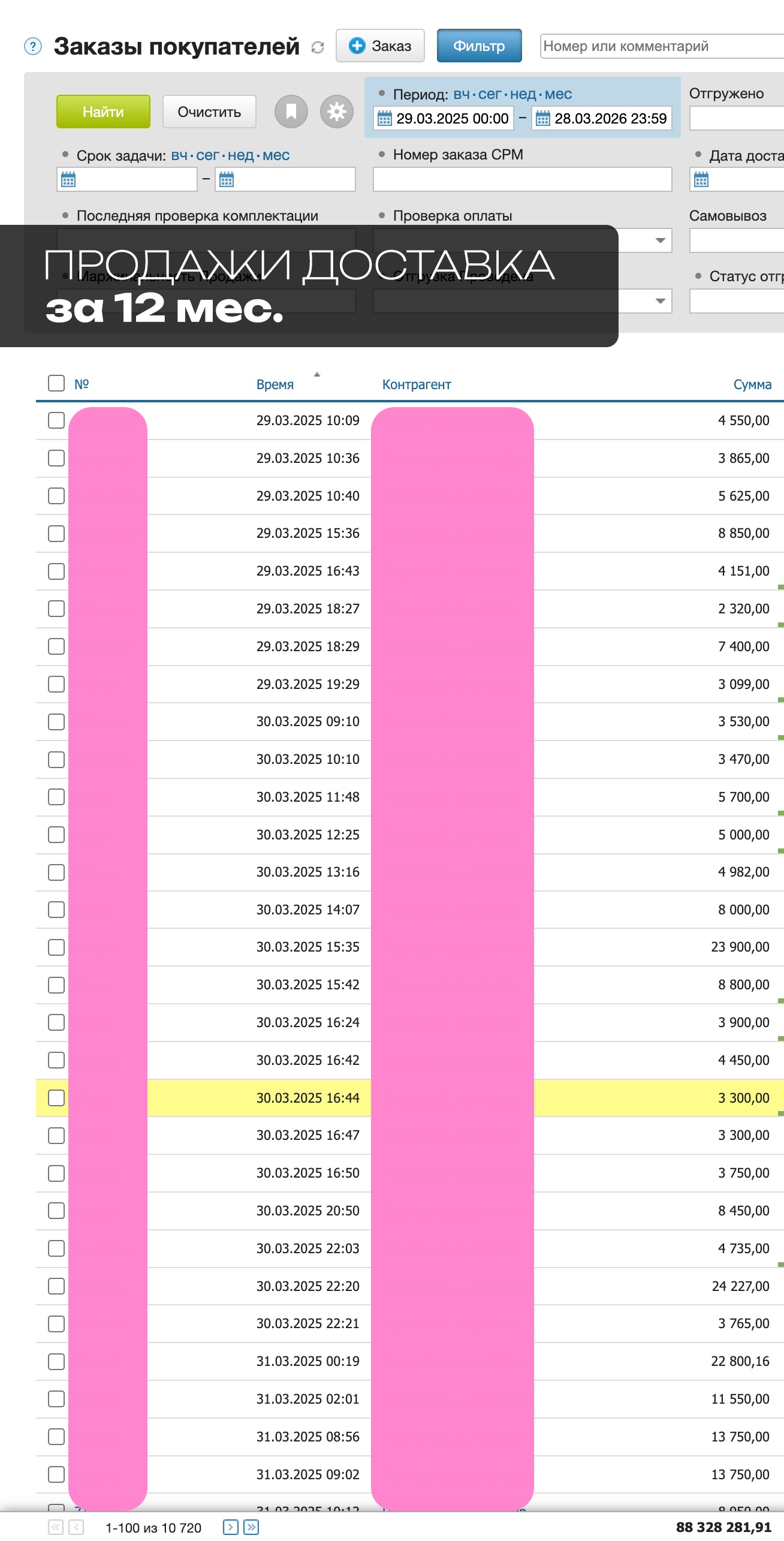
Task: Expand the Отгрузка проведена dropdown
Action: [x=660, y=301]
